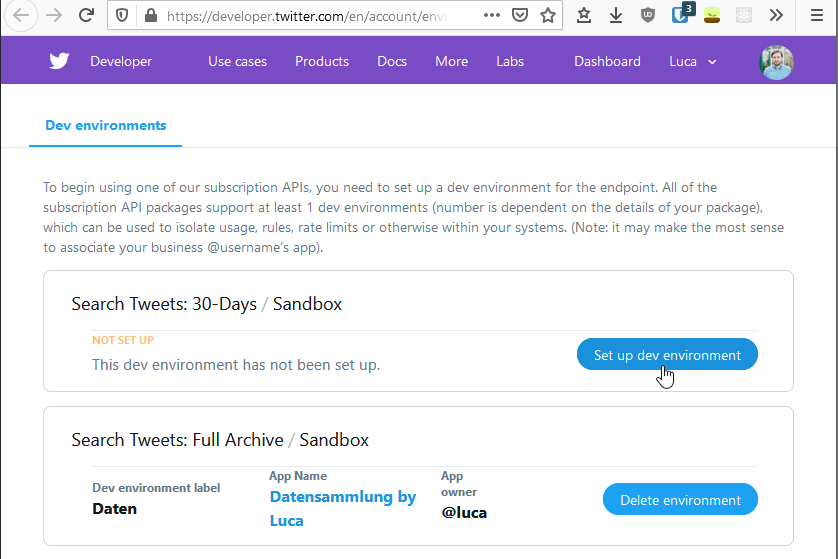Open the Firefox hamburger menu

817,15
